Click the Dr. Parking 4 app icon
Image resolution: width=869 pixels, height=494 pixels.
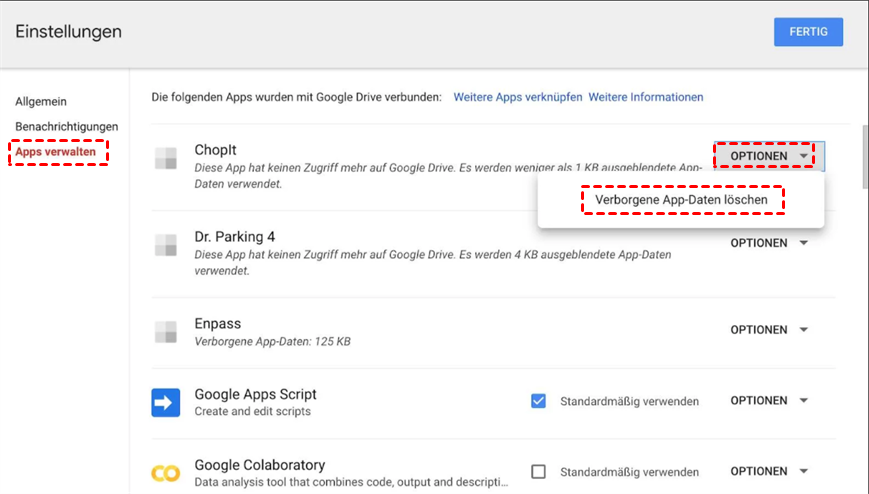[165, 245]
